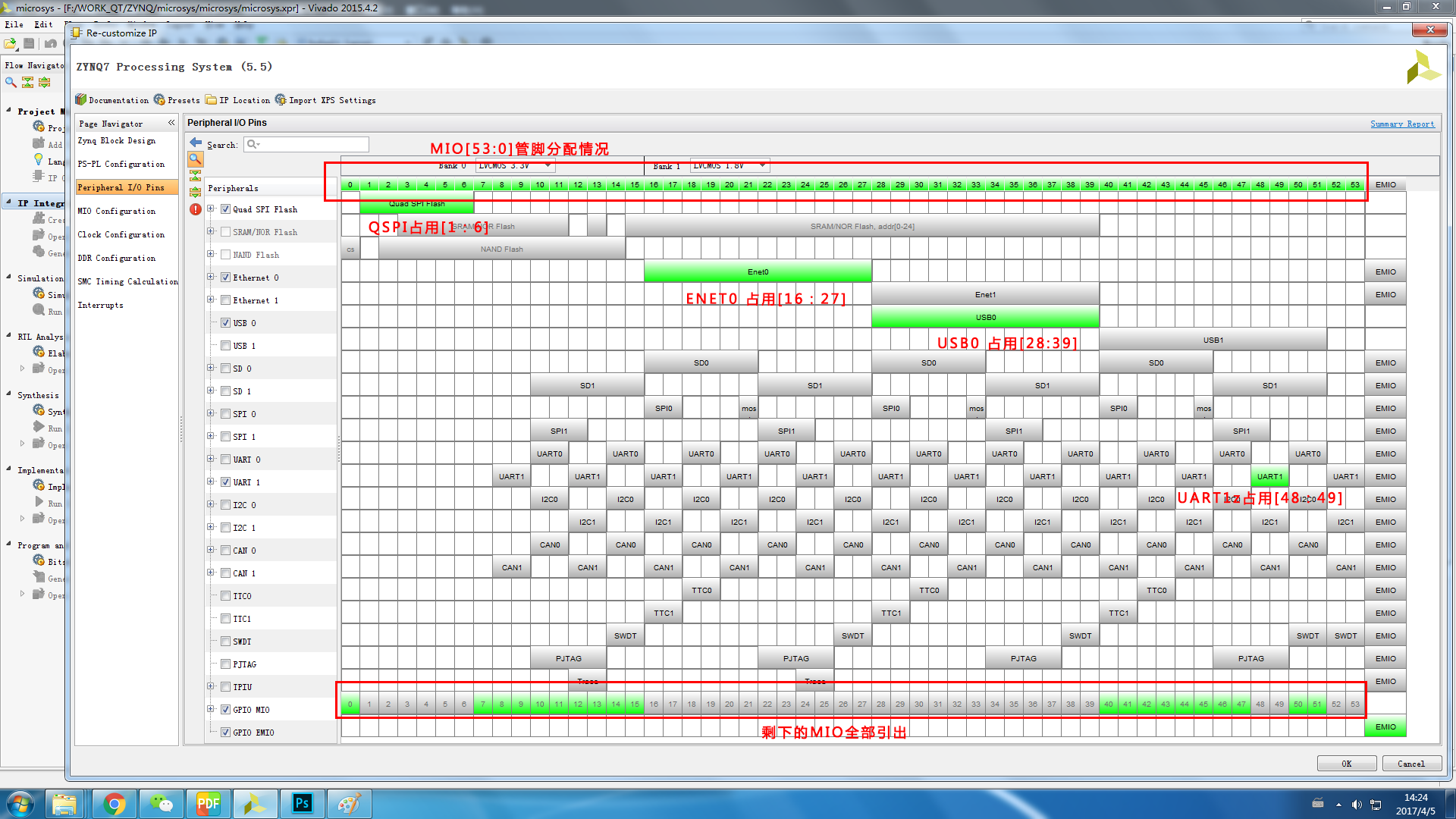Enable the SD 0 checkbox
Image resolution: width=1456 pixels, height=819 pixels.
(225, 369)
